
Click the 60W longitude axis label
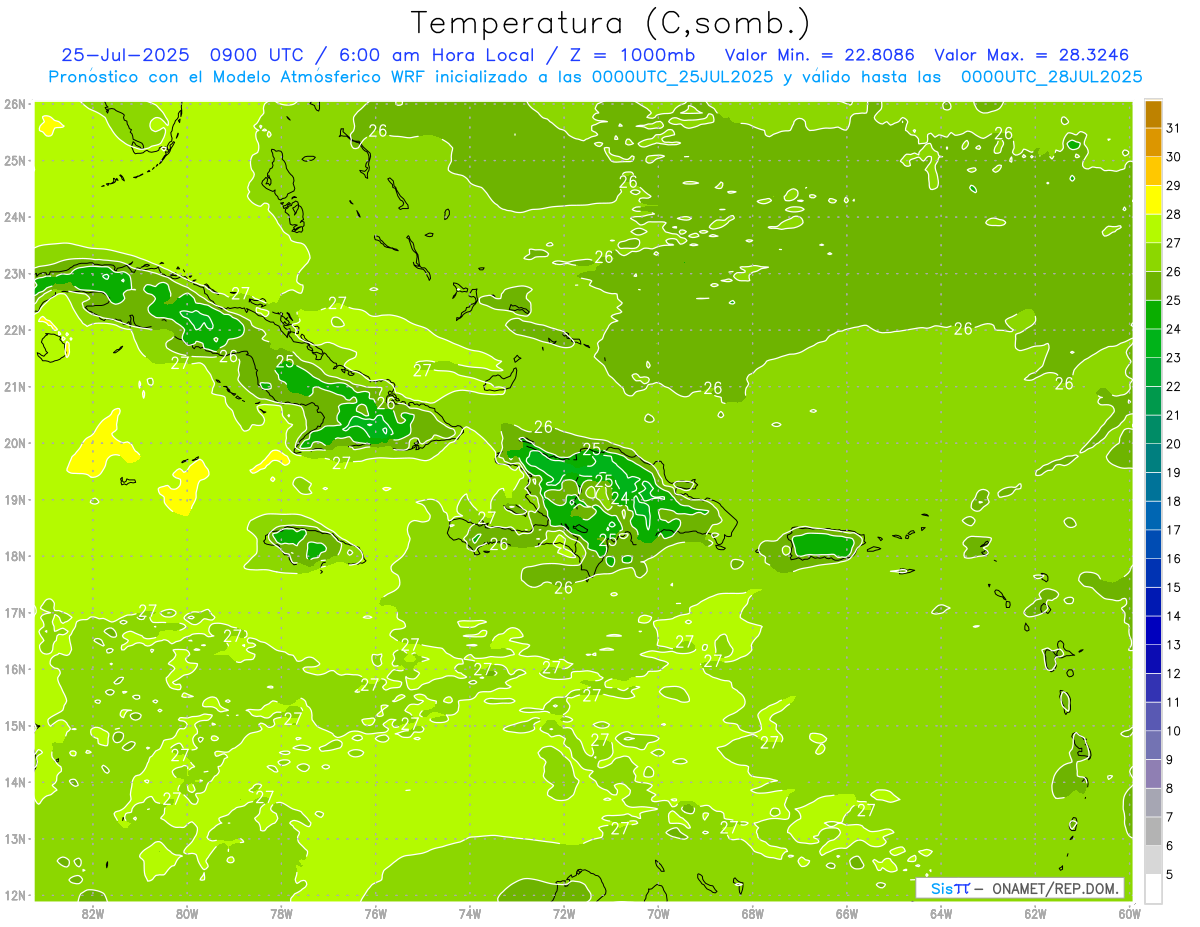(x=1130, y=913)
